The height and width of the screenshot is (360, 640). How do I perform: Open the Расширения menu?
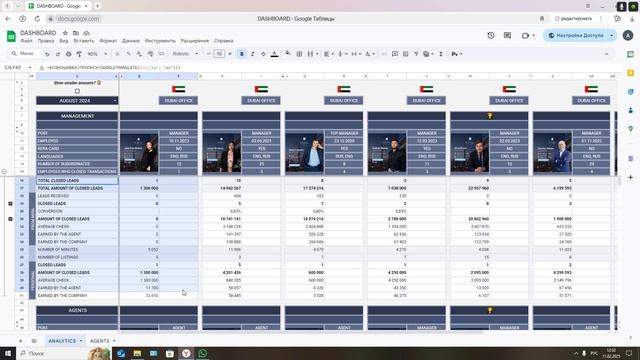click(x=195, y=41)
